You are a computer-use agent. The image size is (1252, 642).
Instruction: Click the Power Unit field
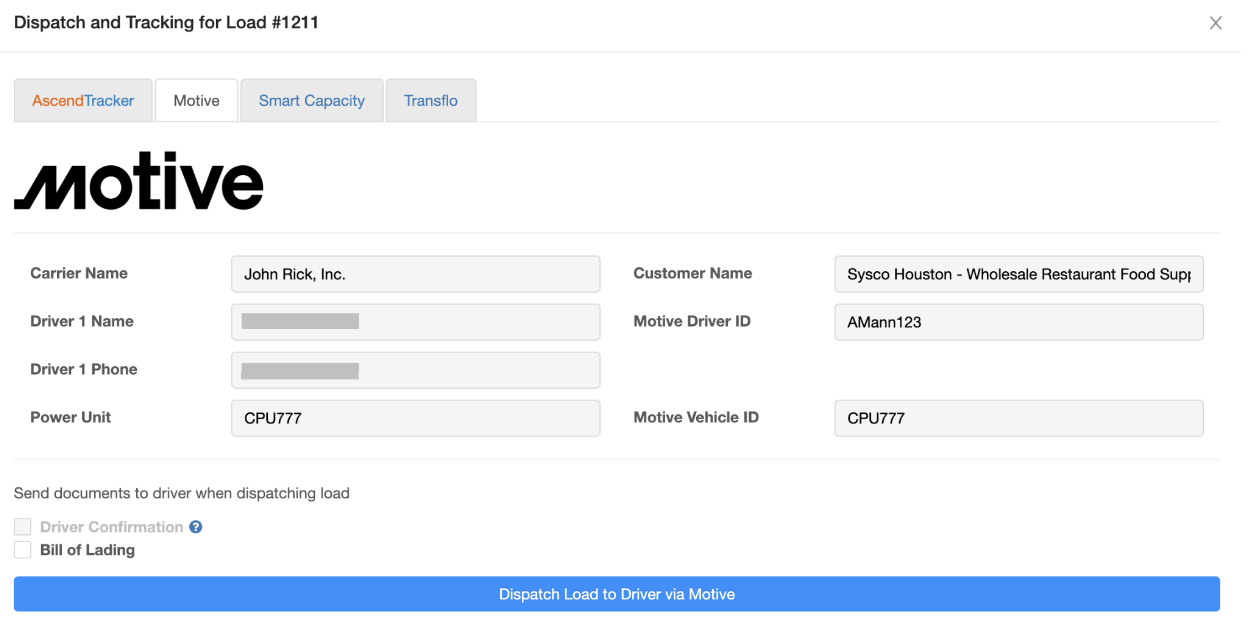pyautogui.click(x=416, y=418)
